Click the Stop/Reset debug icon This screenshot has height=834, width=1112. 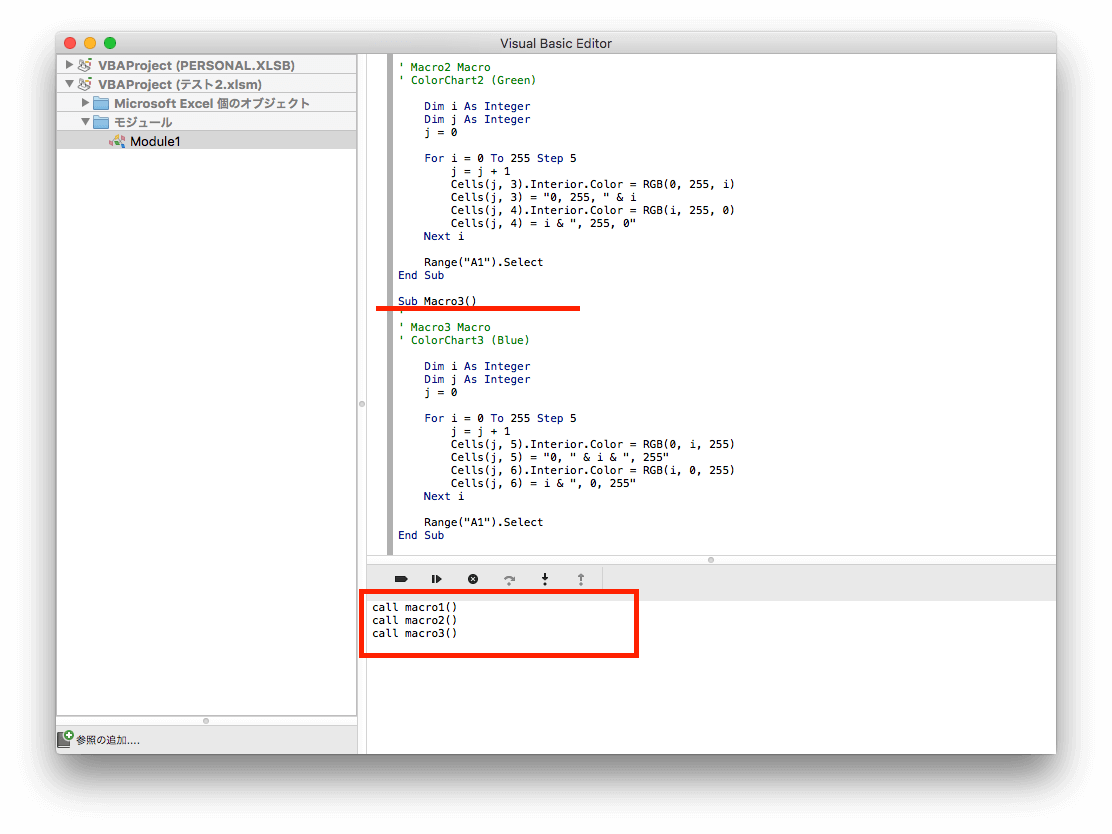[473, 579]
